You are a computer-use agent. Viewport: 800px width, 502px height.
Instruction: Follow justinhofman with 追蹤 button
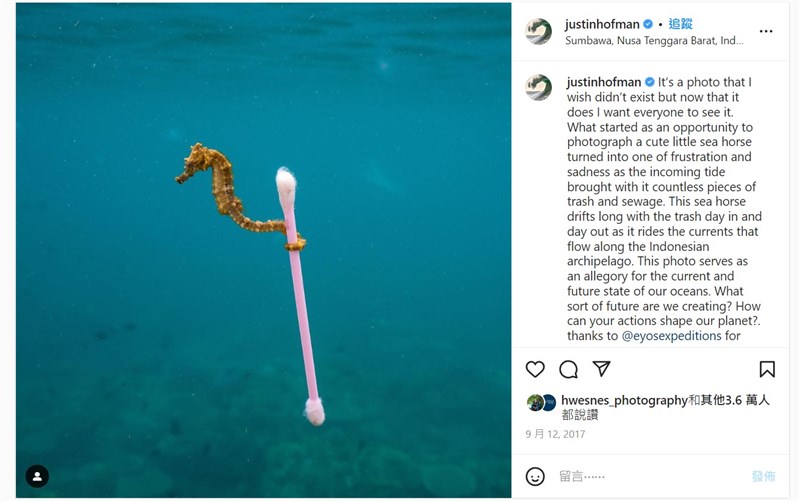coord(680,24)
